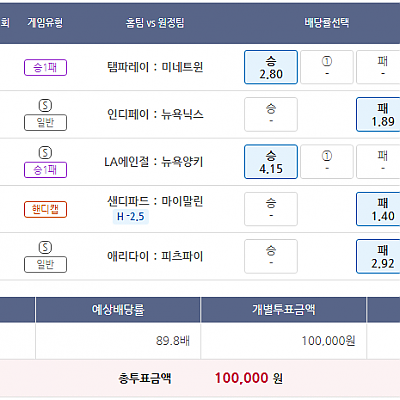Image resolution: width=400 pixels, height=400 pixels.
Task: Click the S icon on LA에인절 row
Action: [45, 153]
